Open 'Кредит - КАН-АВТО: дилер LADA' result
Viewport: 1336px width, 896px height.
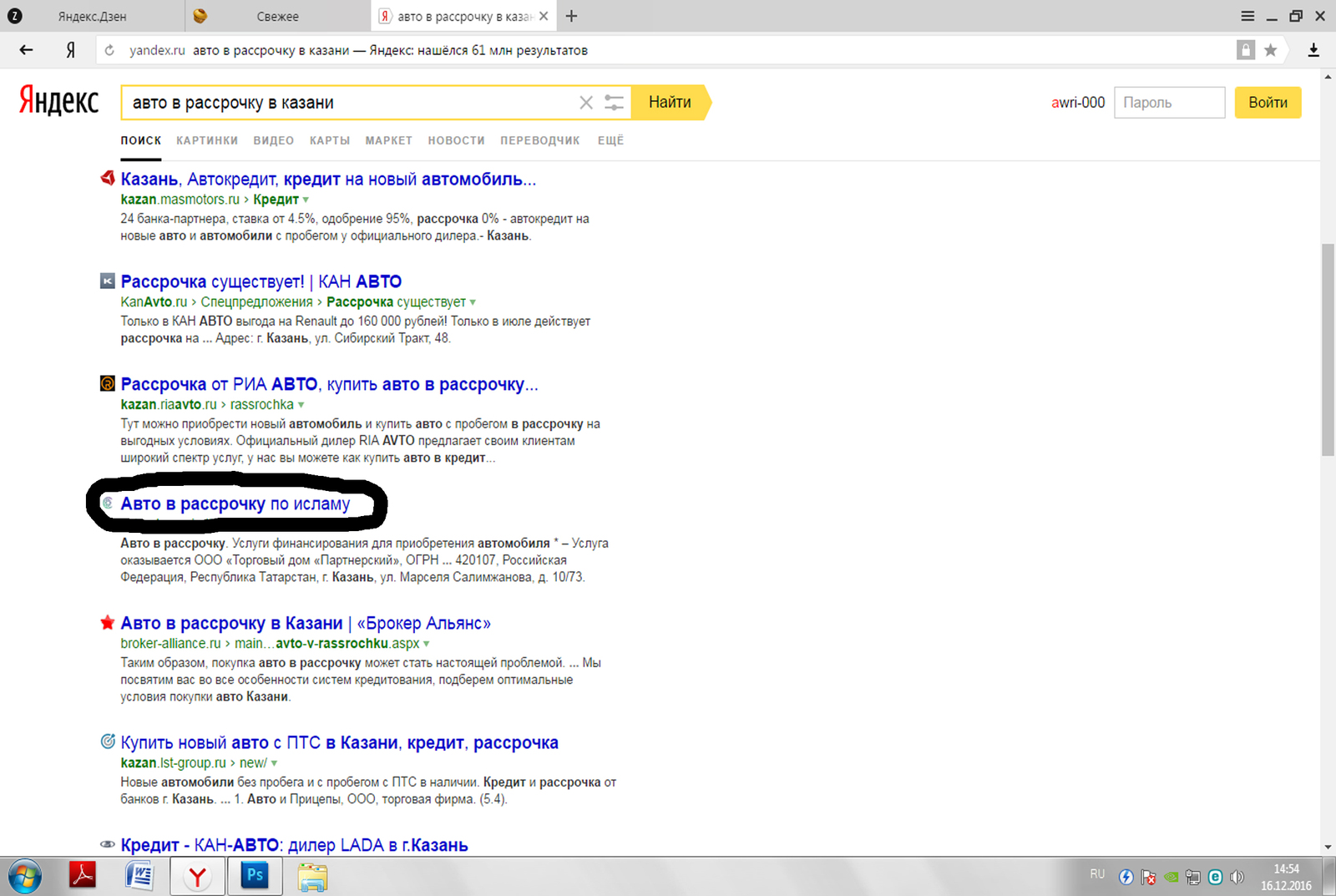click(x=294, y=845)
